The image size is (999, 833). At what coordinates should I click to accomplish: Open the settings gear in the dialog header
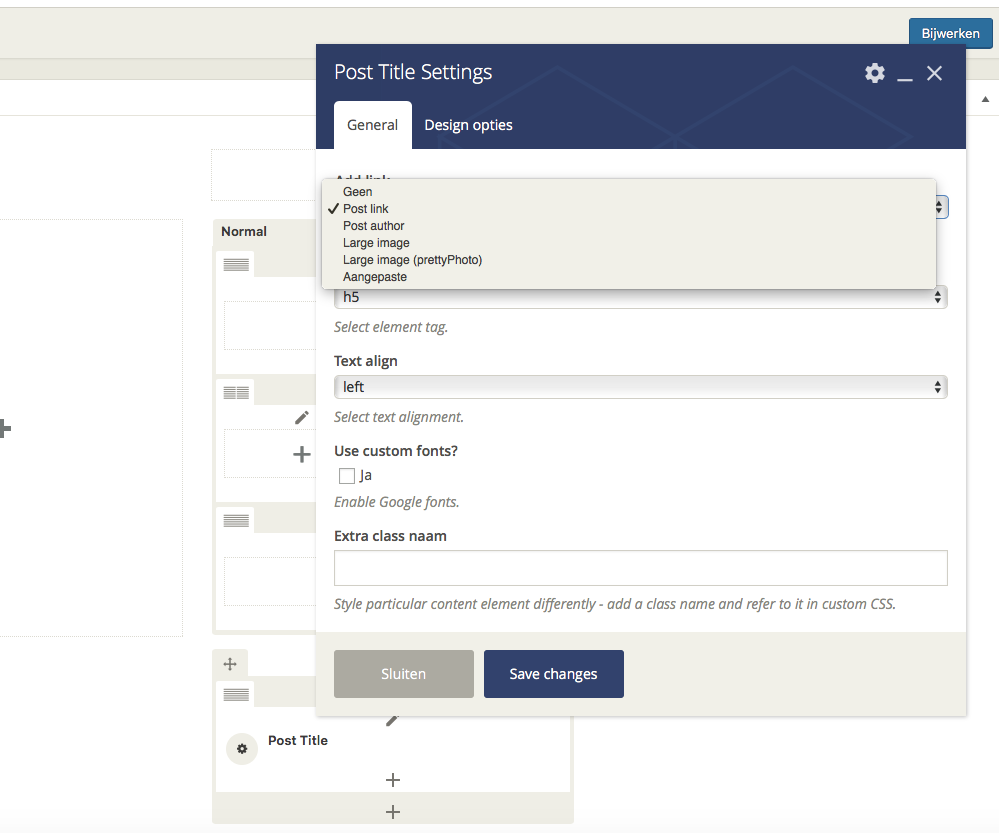[x=875, y=73]
